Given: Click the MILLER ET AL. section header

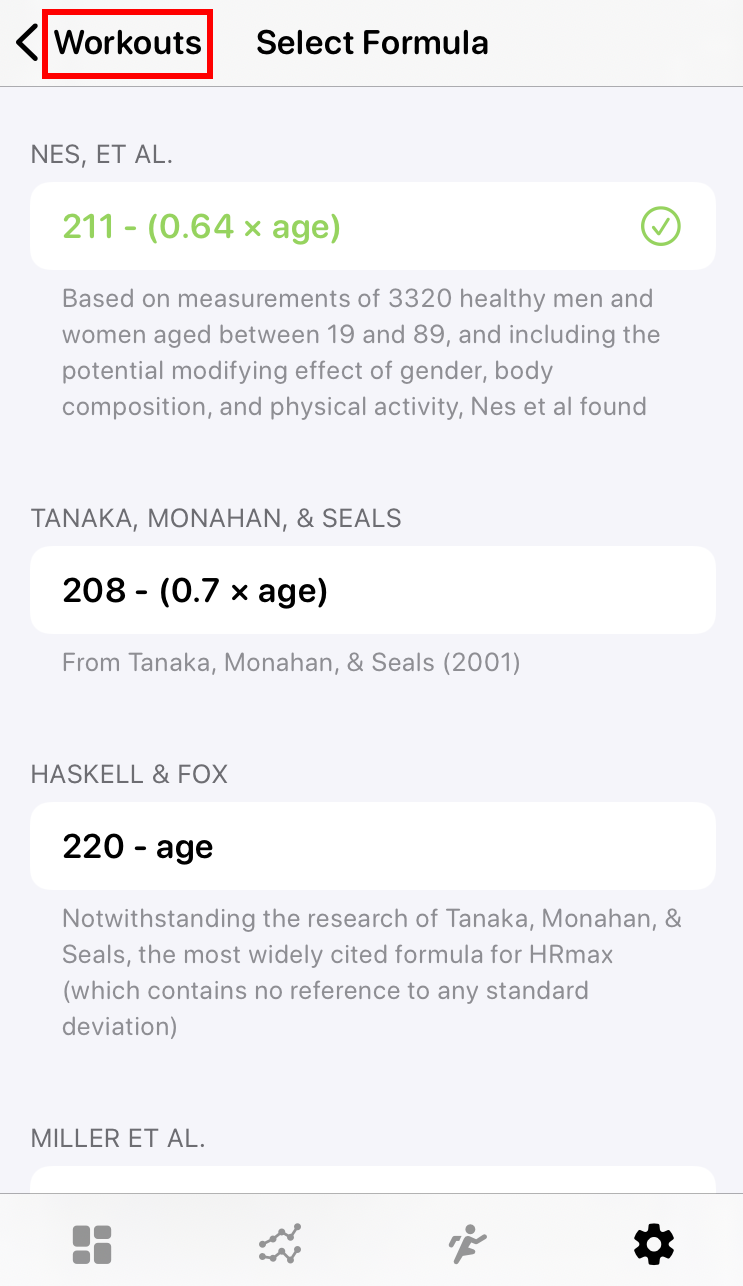Looking at the screenshot, I should coord(118,1138).
